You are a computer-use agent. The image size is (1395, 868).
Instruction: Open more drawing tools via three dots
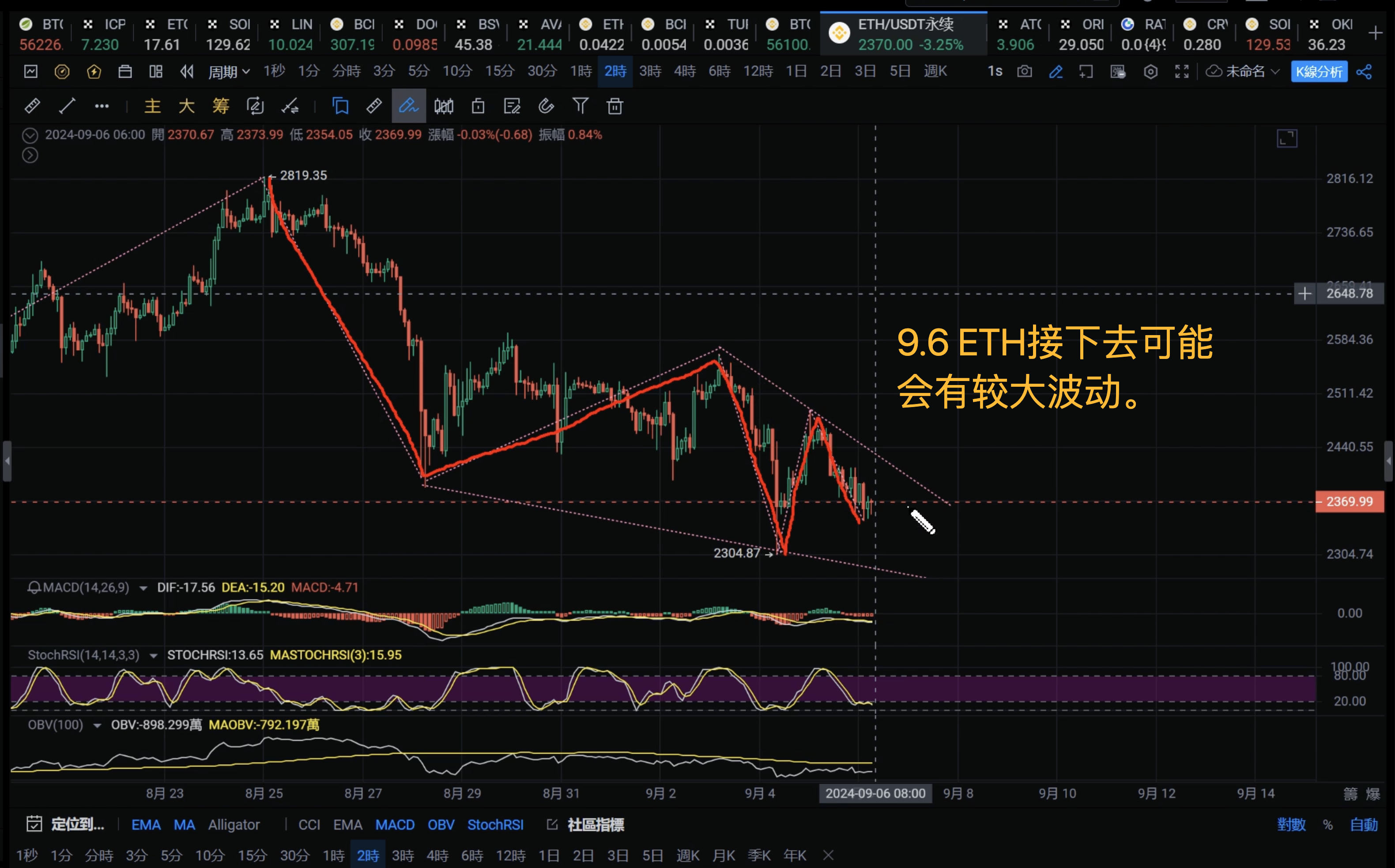102,106
